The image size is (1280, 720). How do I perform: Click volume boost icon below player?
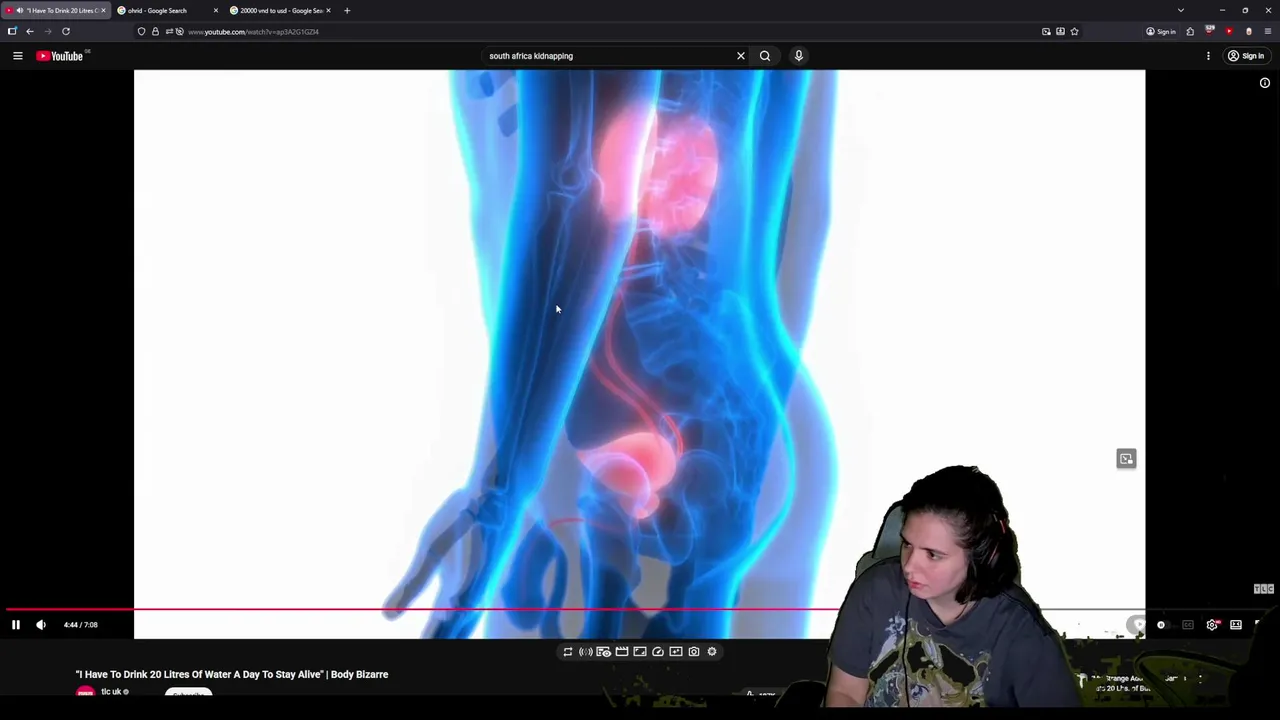tap(586, 652)
